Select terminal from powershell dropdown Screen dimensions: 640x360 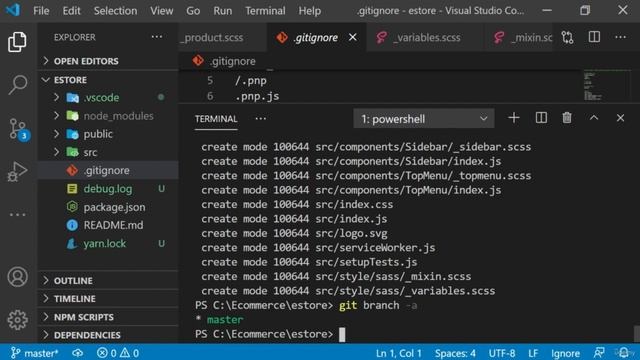[424, 119]
